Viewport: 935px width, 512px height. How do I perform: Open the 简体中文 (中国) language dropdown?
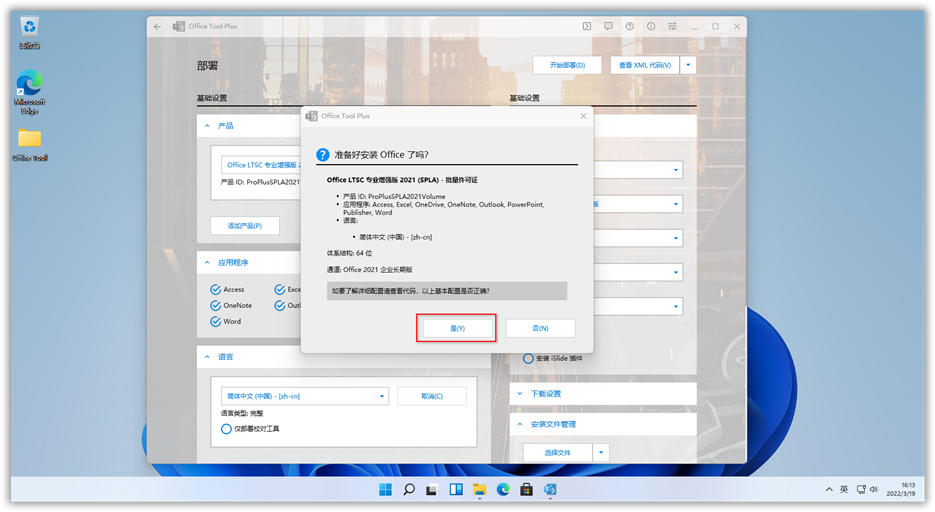pos(305,396)
